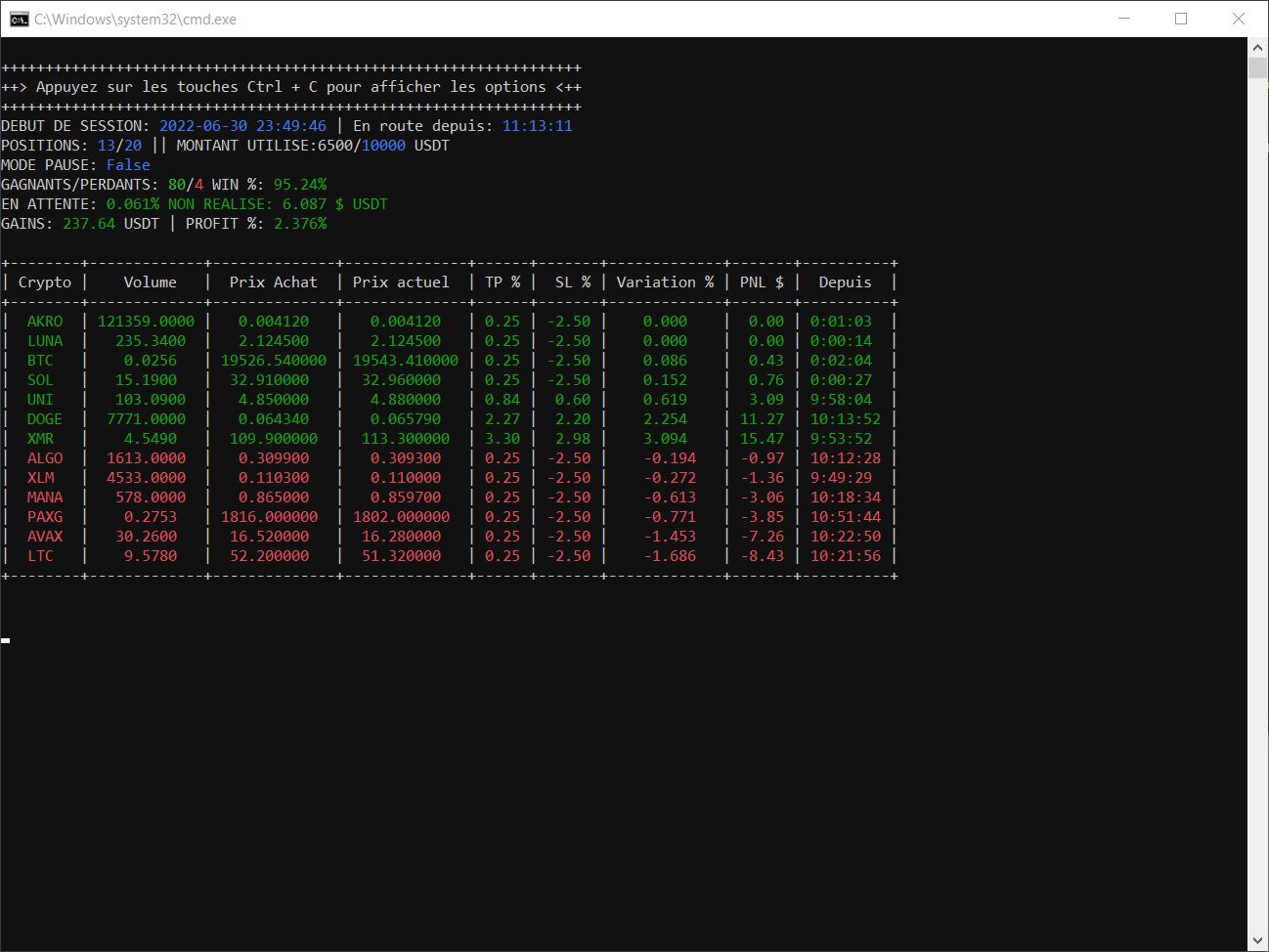The width and height of the screenshot is (1269, 952).
Task: Maximize the cmd.exe window
Action: click(1181, 19)
